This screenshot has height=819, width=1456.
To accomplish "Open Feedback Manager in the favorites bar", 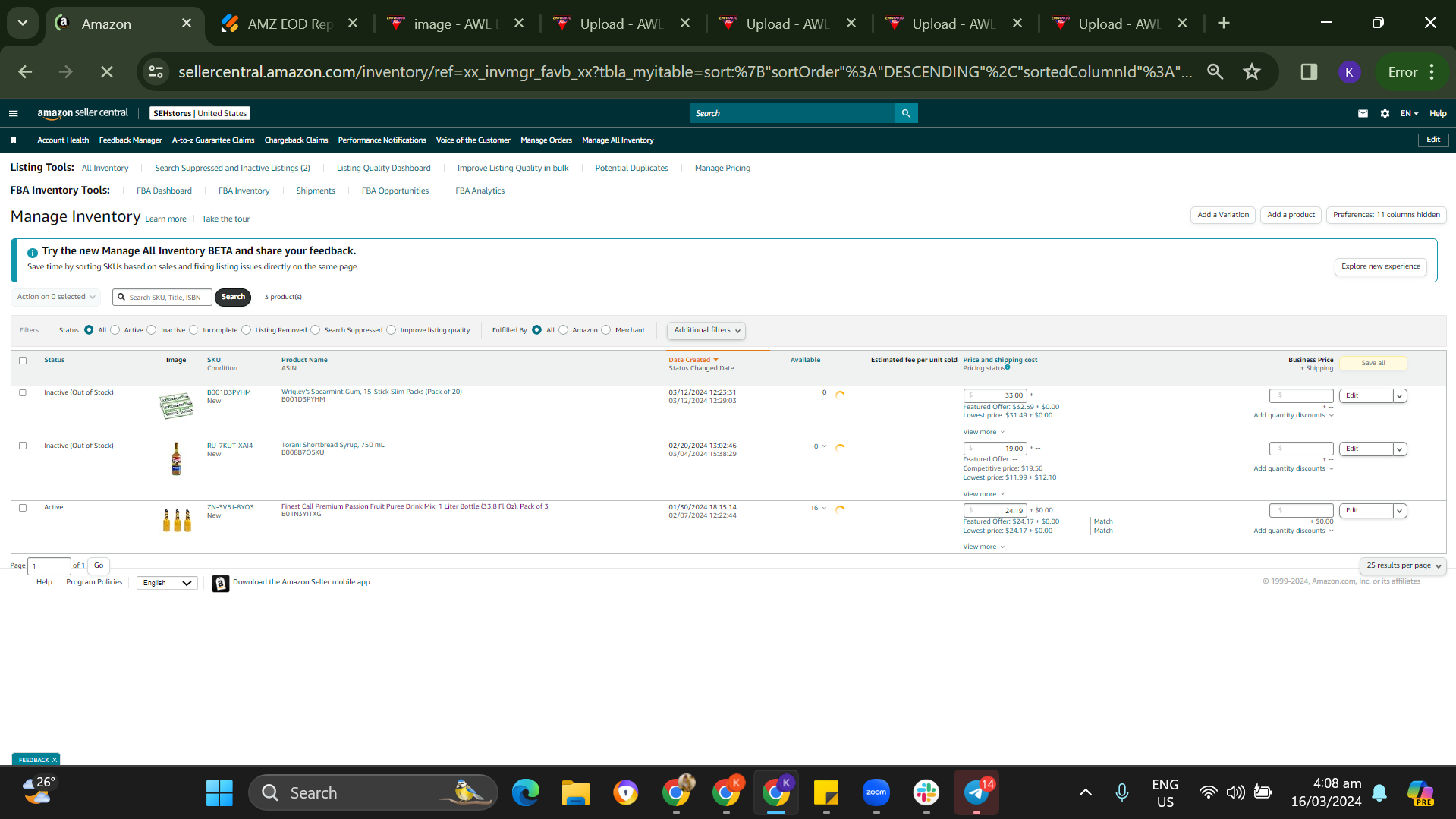I will click(x=131, y=140).
